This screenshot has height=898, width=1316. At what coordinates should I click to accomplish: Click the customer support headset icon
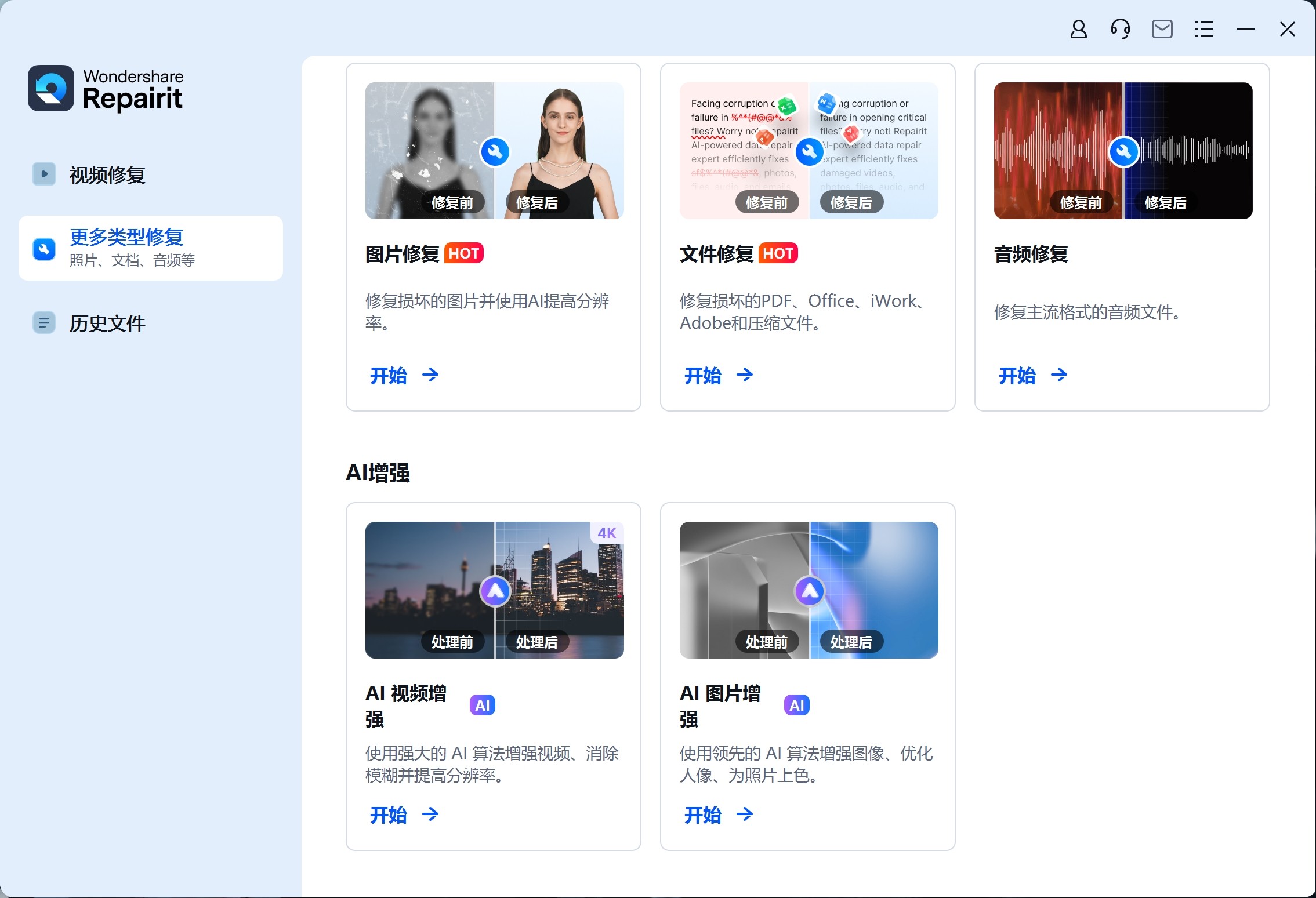[x=1120, y=29]
